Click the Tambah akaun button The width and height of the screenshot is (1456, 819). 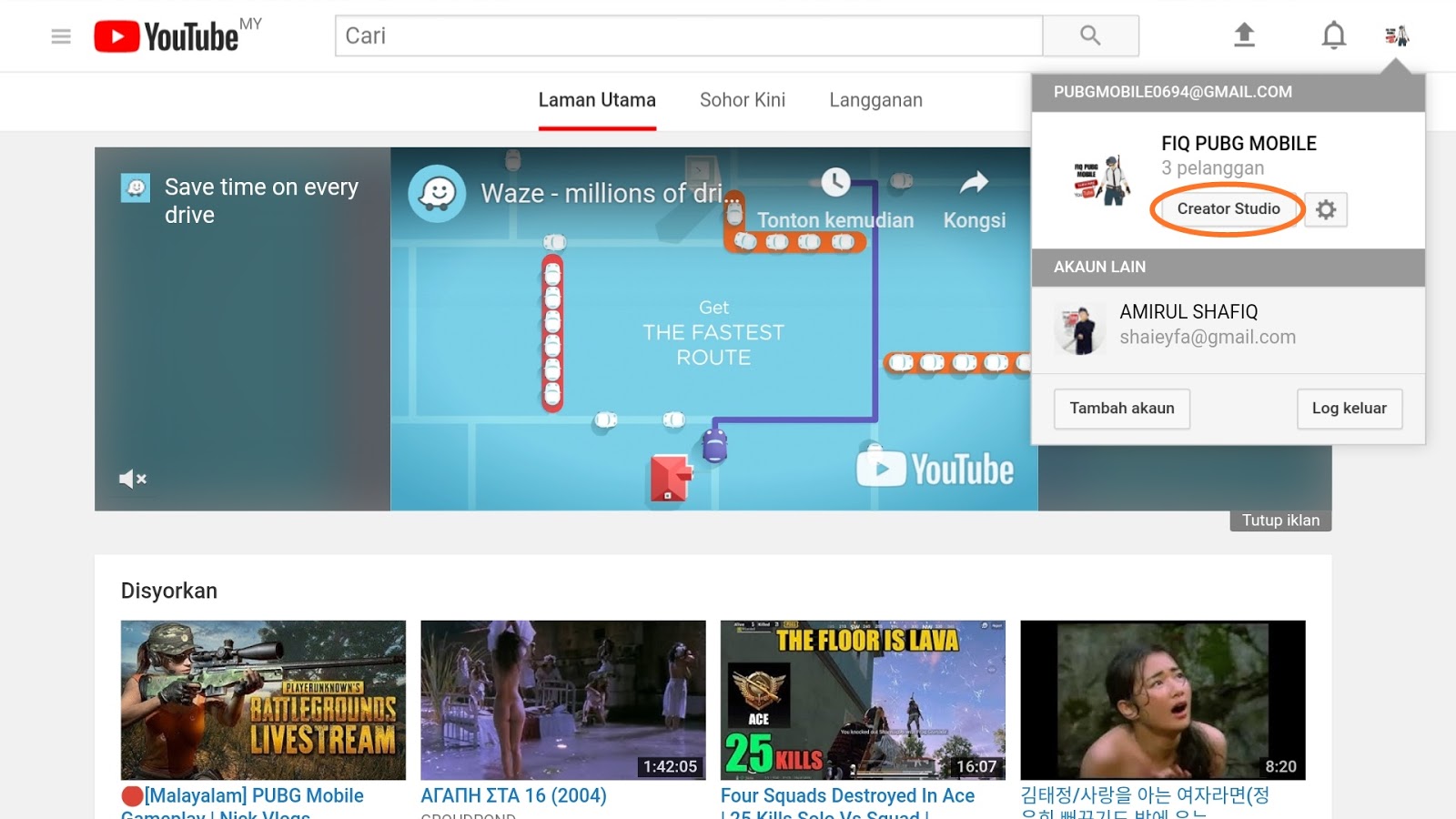1122,409
